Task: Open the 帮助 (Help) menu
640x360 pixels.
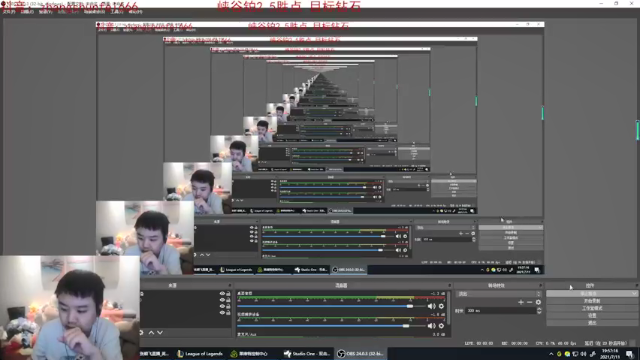Action: (136, 12)
